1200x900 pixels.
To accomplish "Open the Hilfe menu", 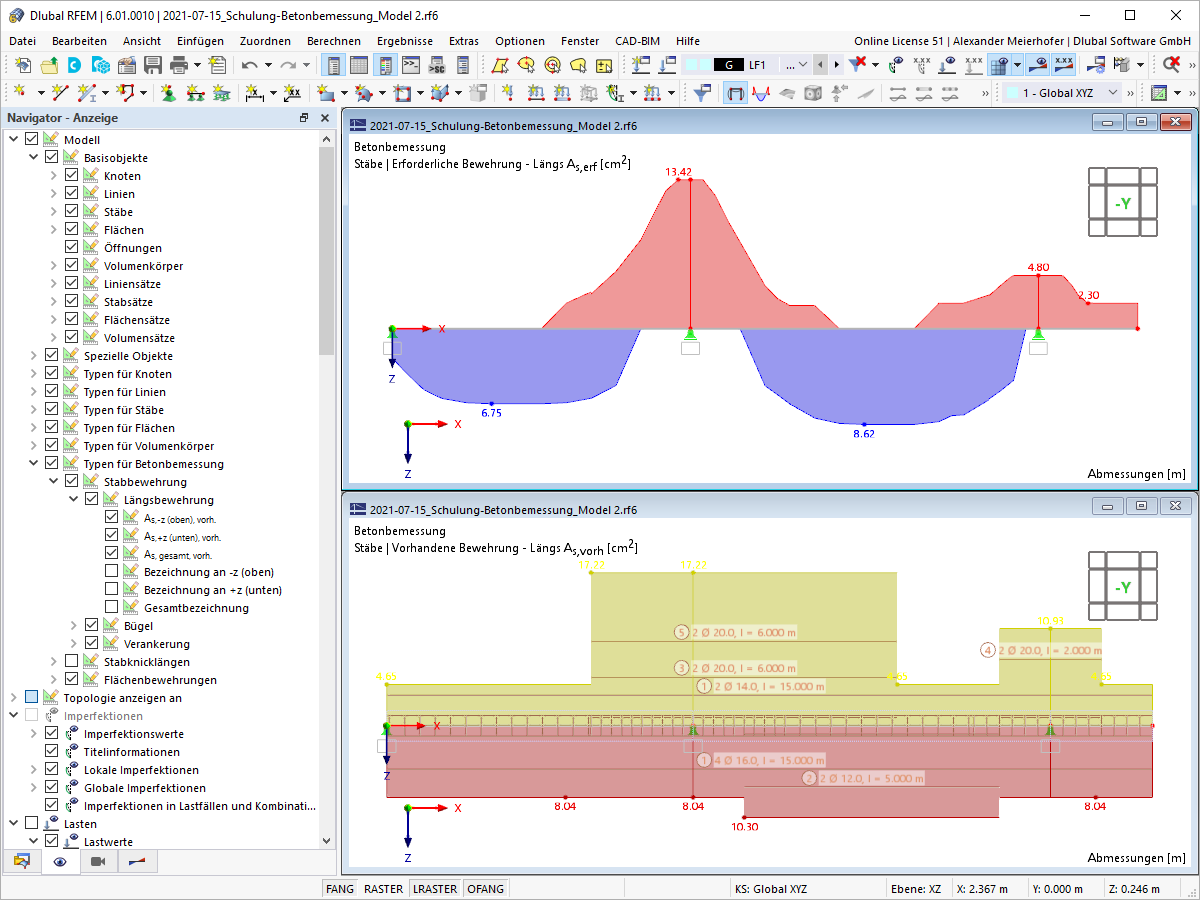I will click(688, 41).
